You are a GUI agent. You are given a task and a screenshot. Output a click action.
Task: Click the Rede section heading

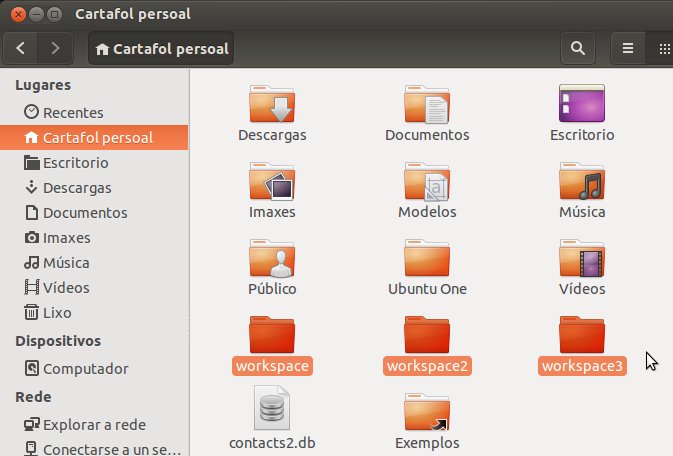tap(33, 397)
